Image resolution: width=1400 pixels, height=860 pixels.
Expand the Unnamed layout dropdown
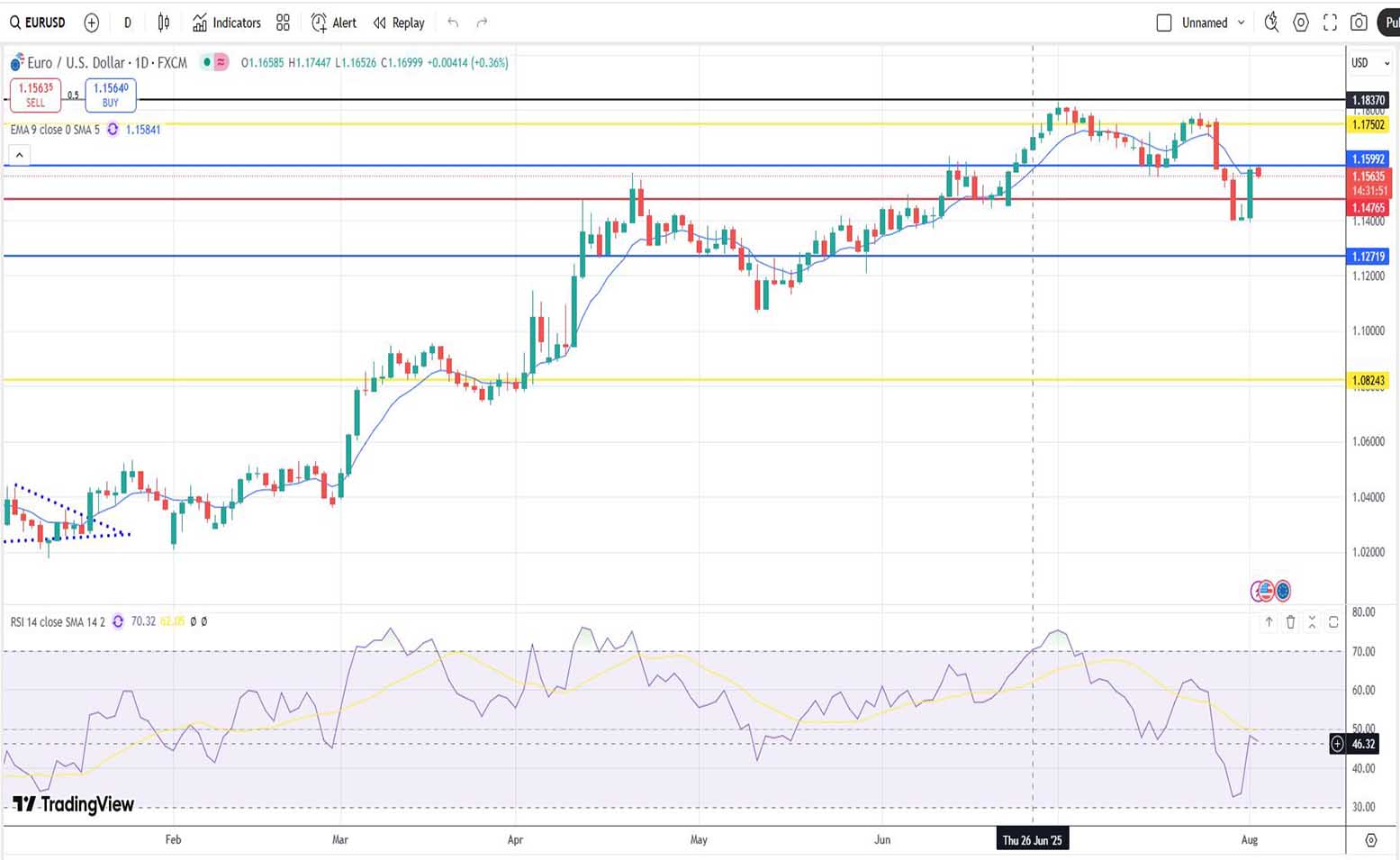1241,23
